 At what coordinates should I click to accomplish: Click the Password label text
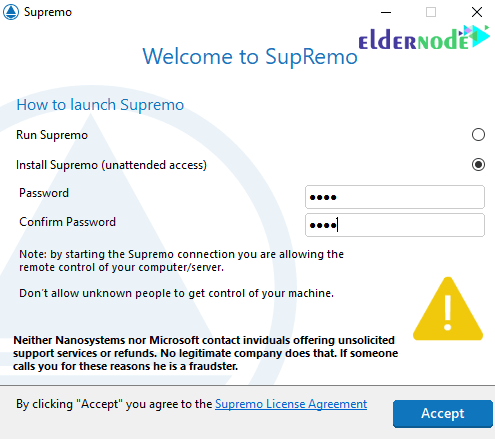pos(44,193)
